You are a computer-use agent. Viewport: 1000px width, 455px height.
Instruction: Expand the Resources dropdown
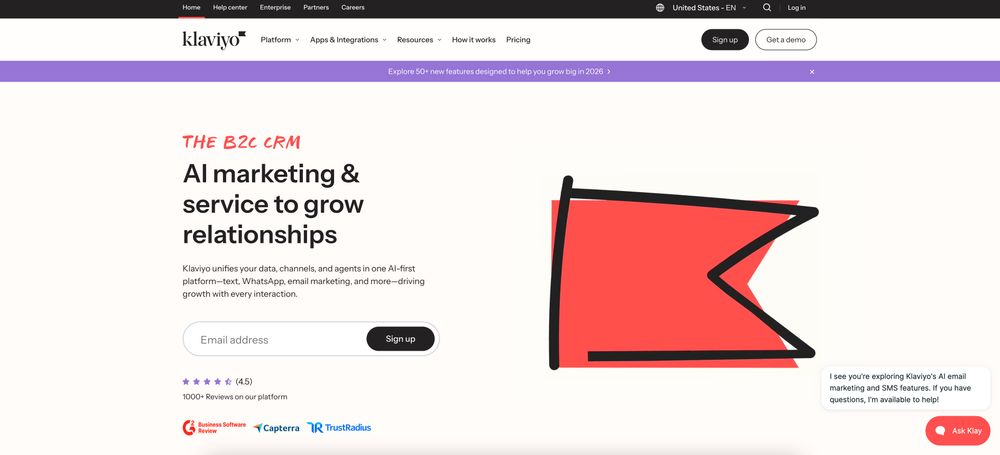[419, 40]
